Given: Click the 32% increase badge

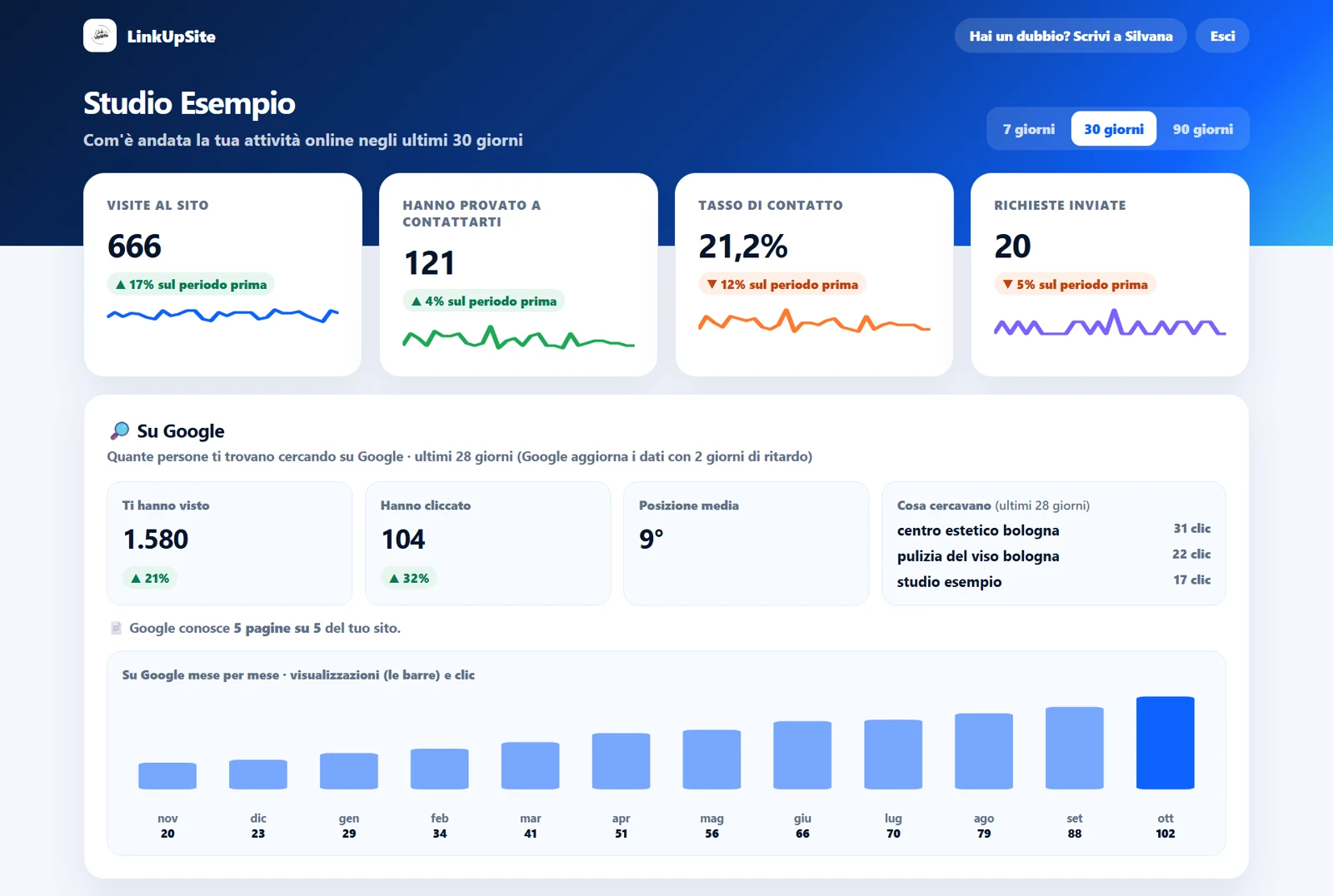Looking at the screenshot, I should click(409, 578).
